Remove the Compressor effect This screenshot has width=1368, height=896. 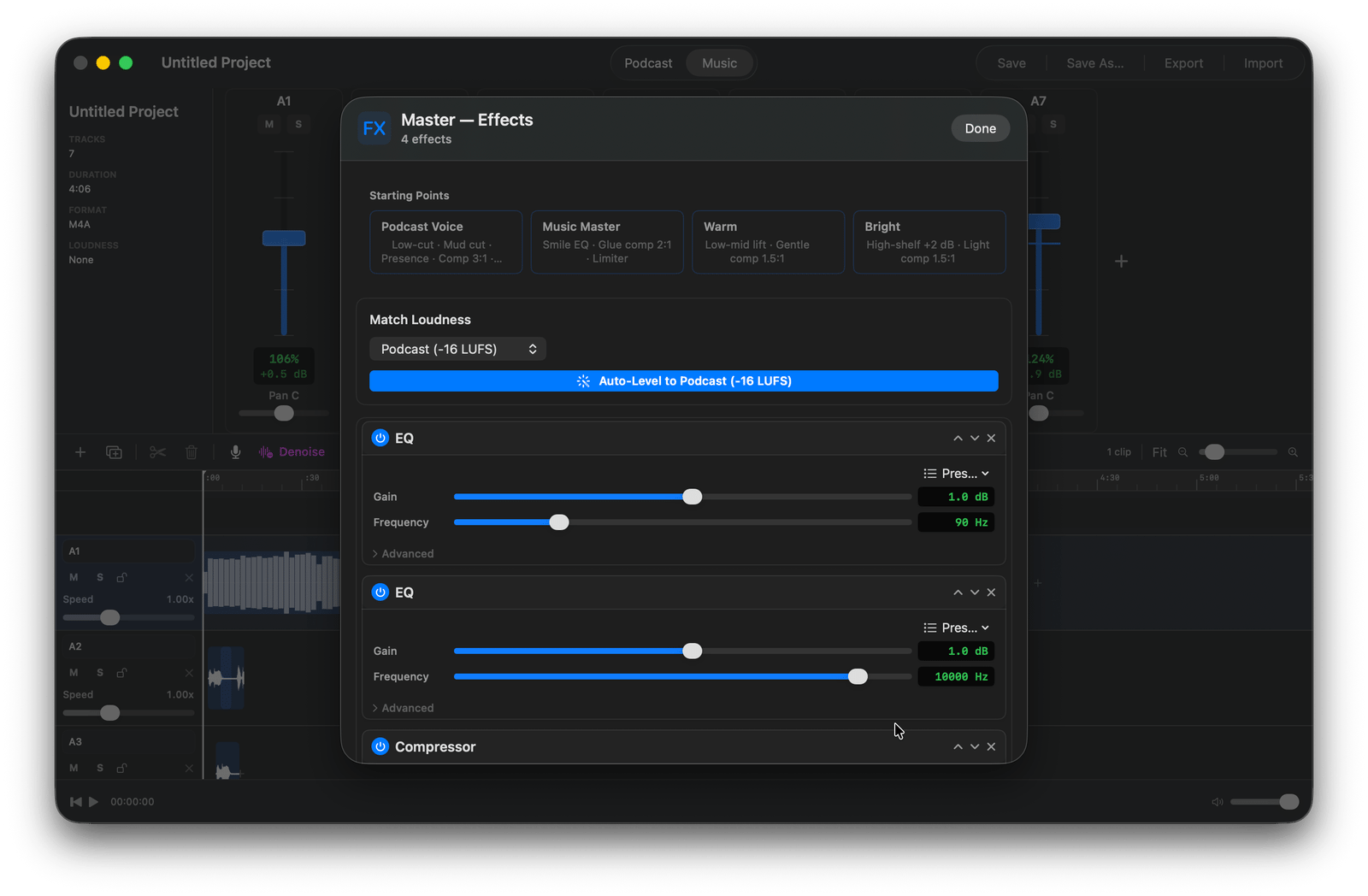tap(991, 746)
